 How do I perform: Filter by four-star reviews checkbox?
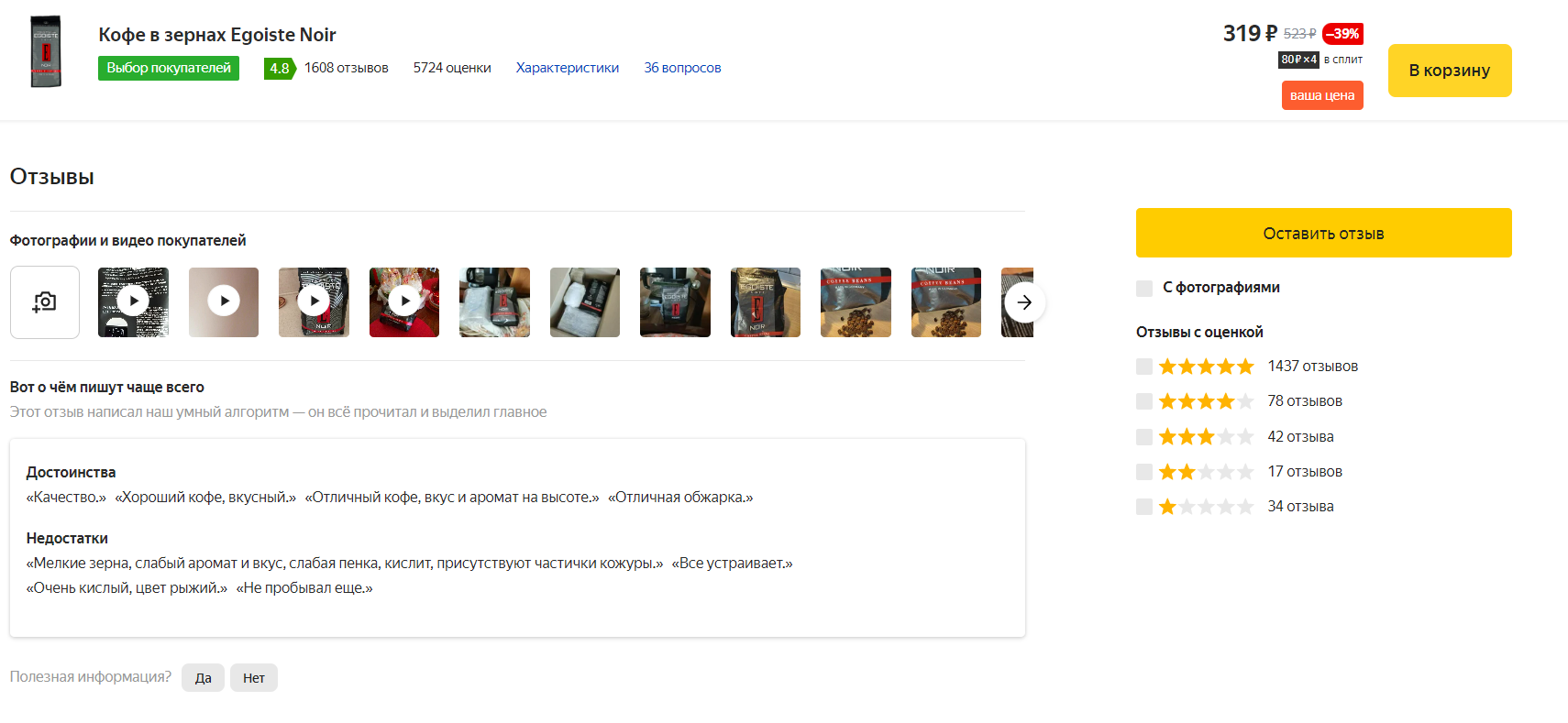tap(1144, 401)
